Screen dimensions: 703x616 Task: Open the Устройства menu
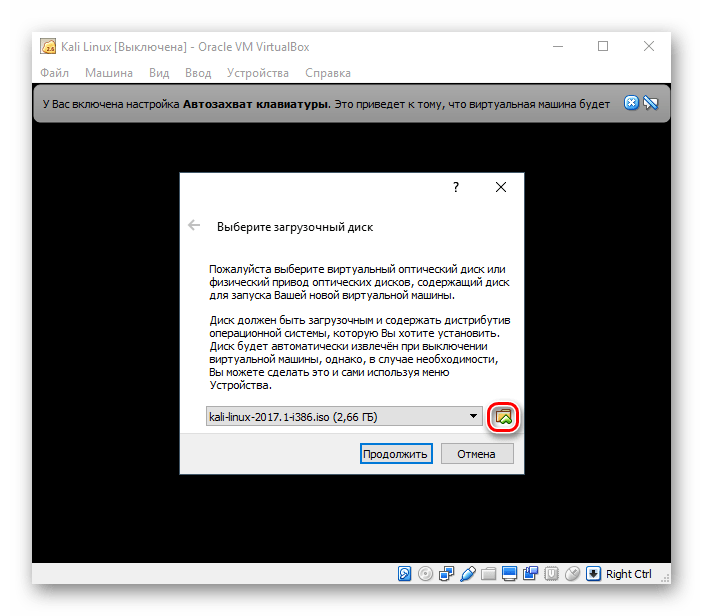click(x=257, y=73)
